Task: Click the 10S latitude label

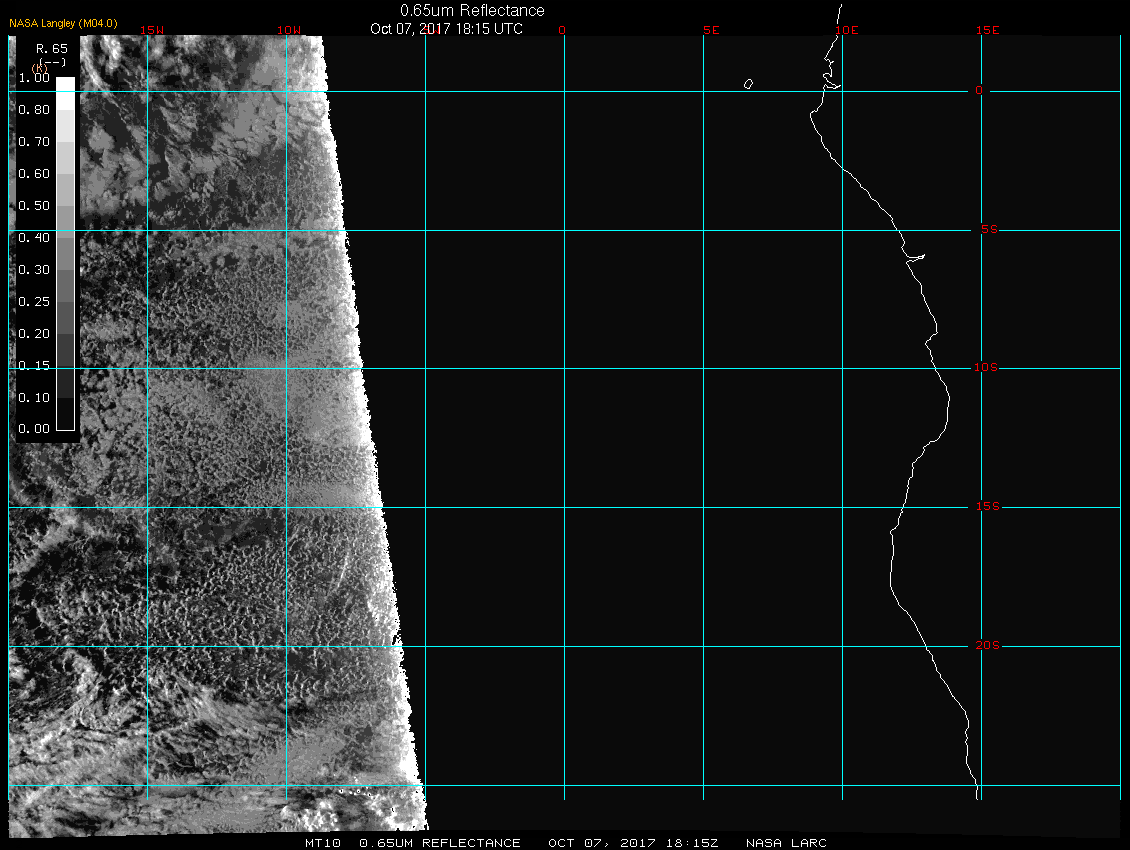Action: click(986, 368)
